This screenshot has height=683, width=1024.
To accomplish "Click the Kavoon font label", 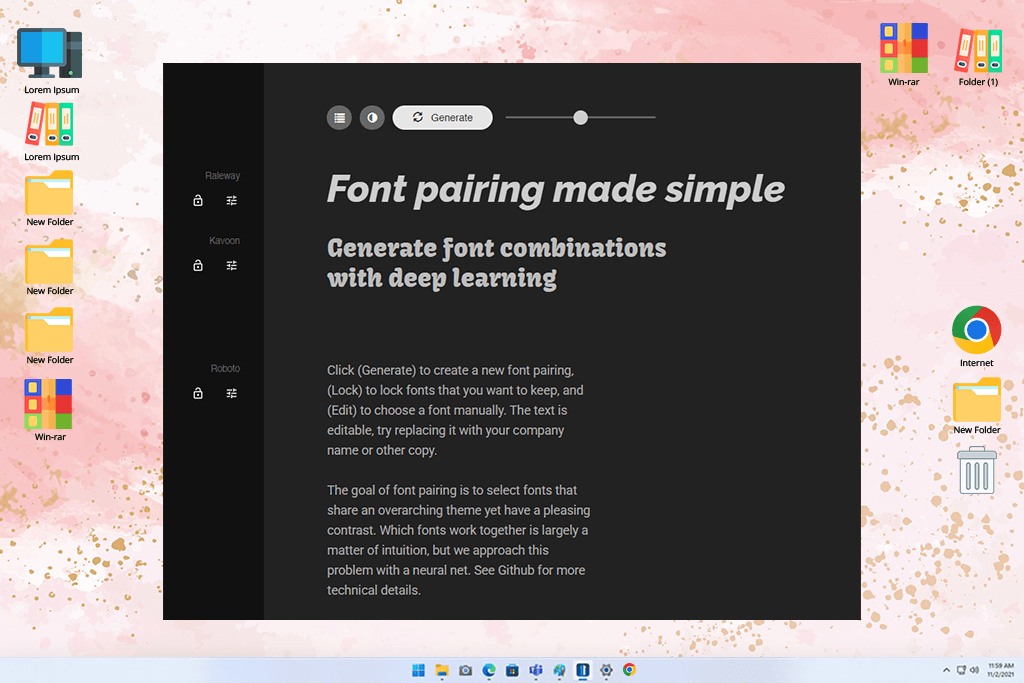I will (x=225, y=240).
